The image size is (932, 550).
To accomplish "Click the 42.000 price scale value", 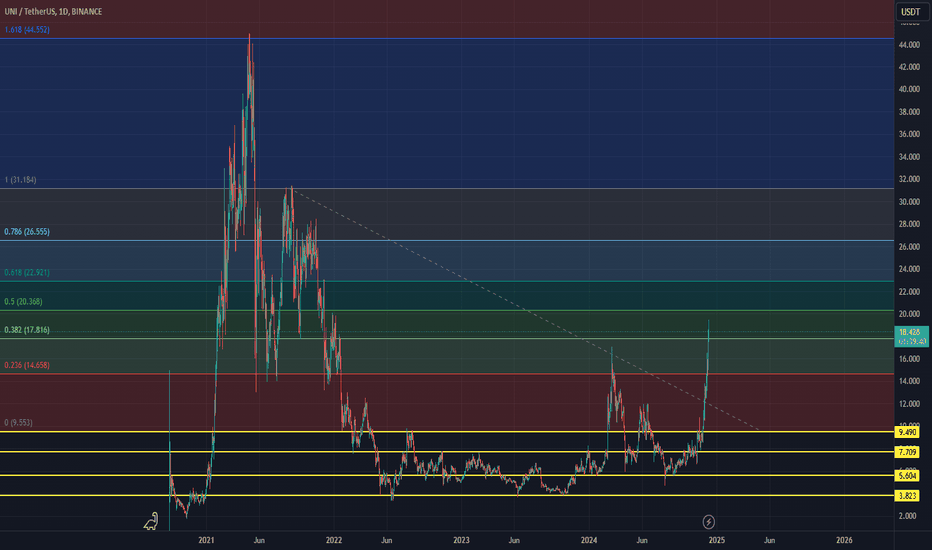I will pyautogui.click(x=909, y=67).
